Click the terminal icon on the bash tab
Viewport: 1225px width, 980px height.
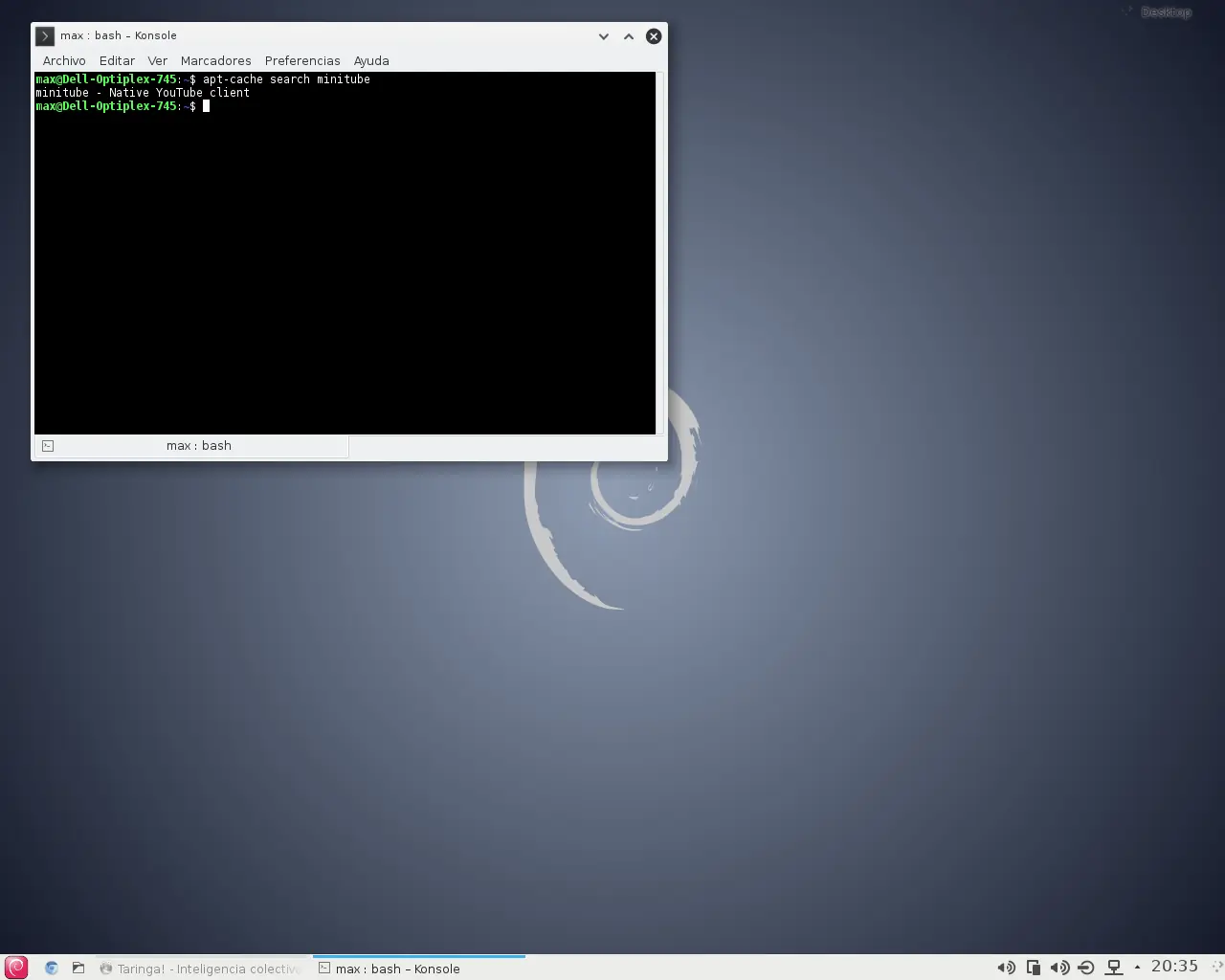(48, 446)
